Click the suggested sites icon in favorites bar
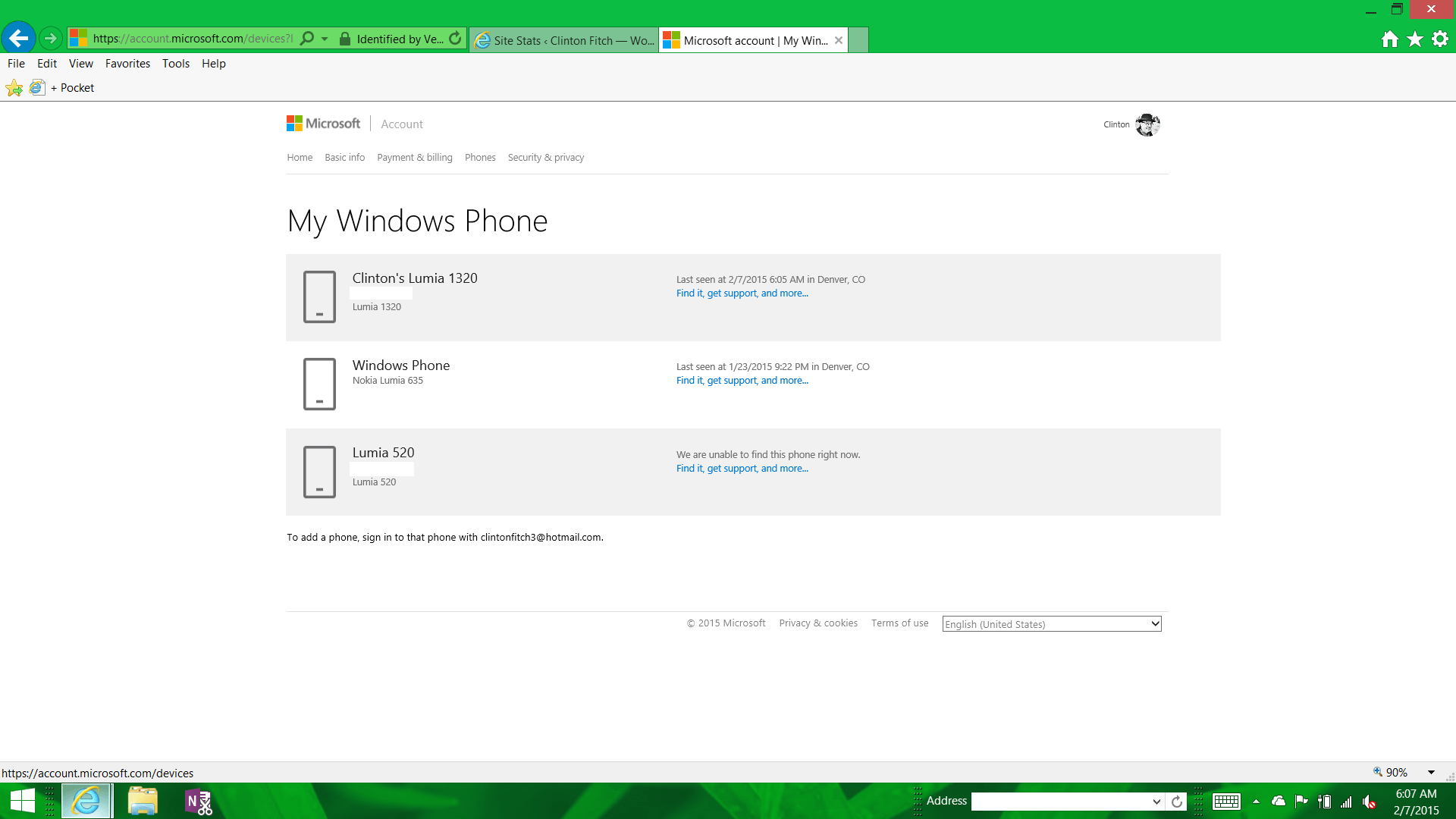The height and width of the screenshot is (819, 1456). 36,88
